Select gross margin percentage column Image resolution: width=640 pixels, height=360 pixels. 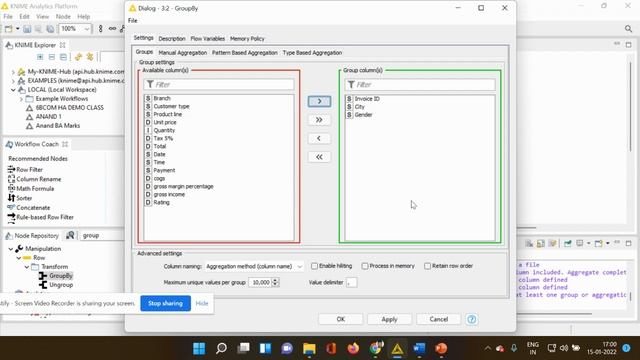tap(183, 186)
